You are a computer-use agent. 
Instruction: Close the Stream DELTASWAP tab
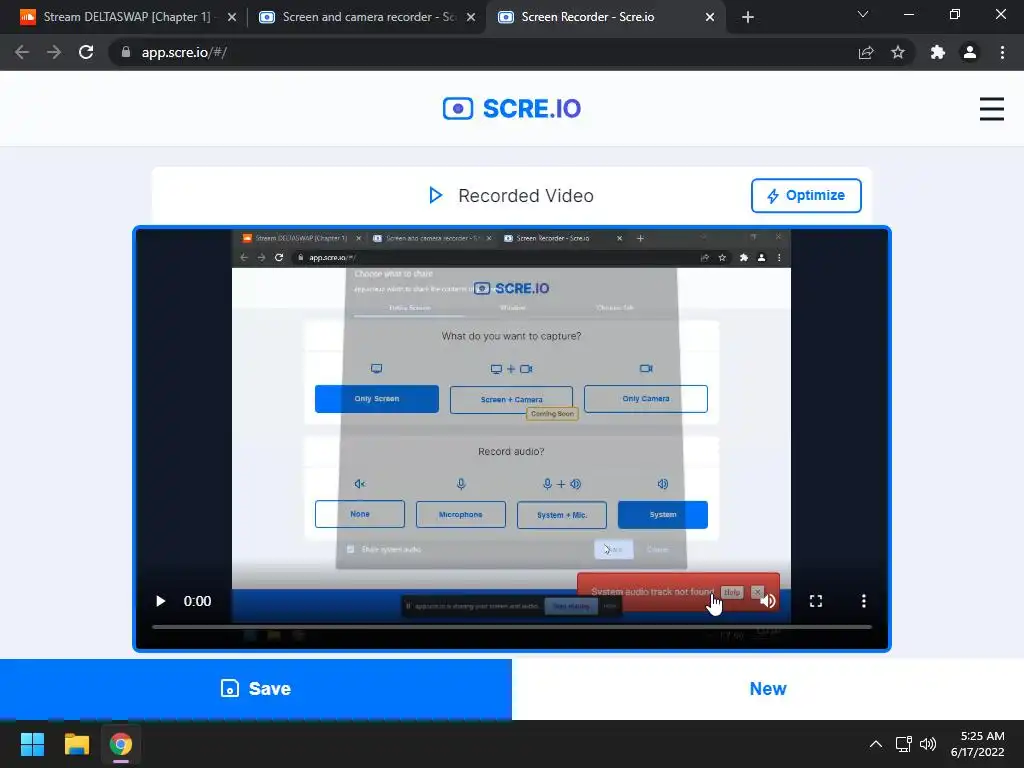(232, 18)
